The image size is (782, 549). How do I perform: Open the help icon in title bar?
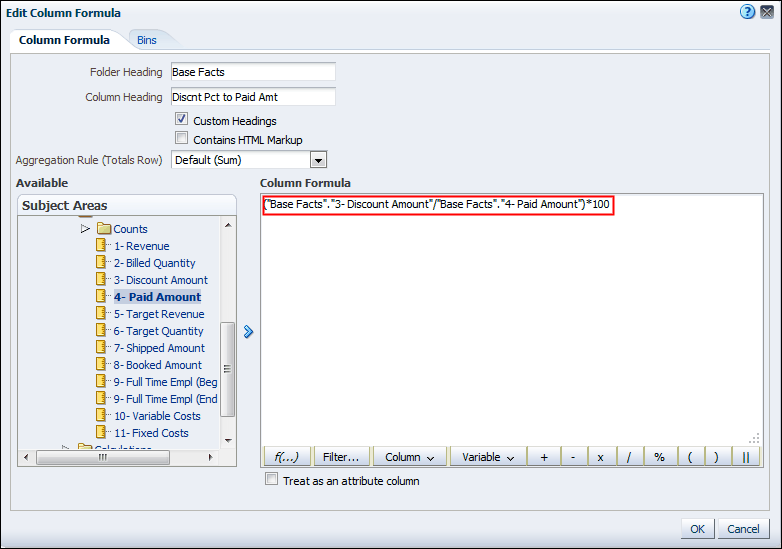(x=747, y=11)
